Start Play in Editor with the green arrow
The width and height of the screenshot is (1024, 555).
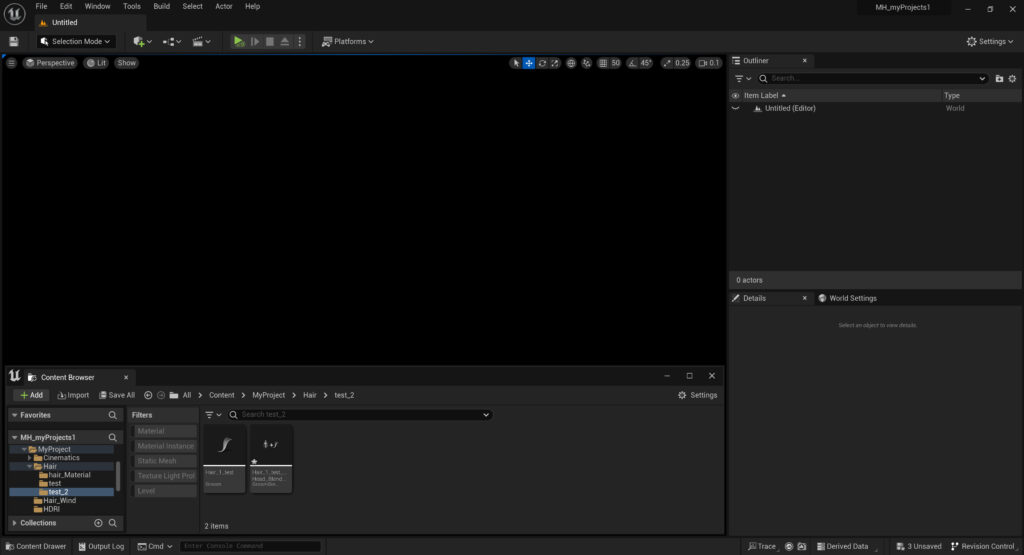tap(238, 41)
